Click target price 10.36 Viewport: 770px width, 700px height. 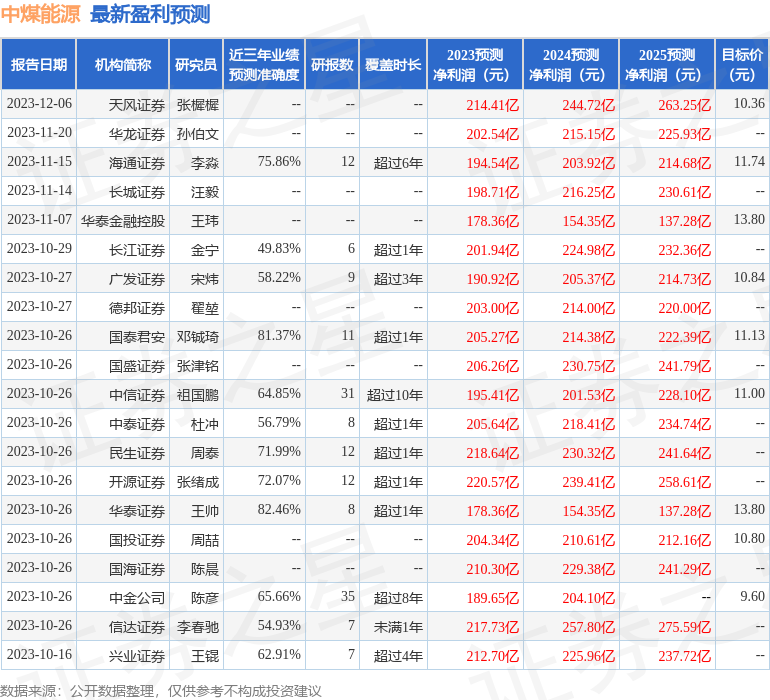[749, 104]
